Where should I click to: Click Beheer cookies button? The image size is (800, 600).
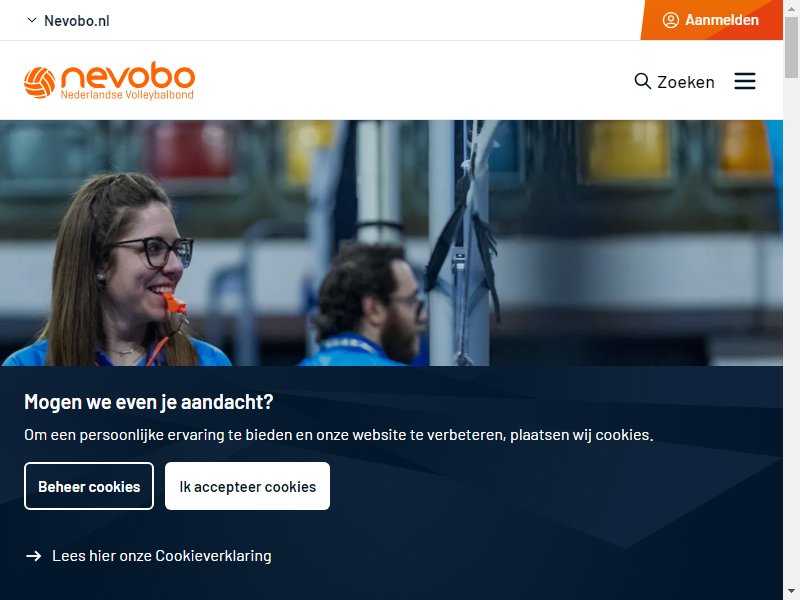(x=89, y=486)
